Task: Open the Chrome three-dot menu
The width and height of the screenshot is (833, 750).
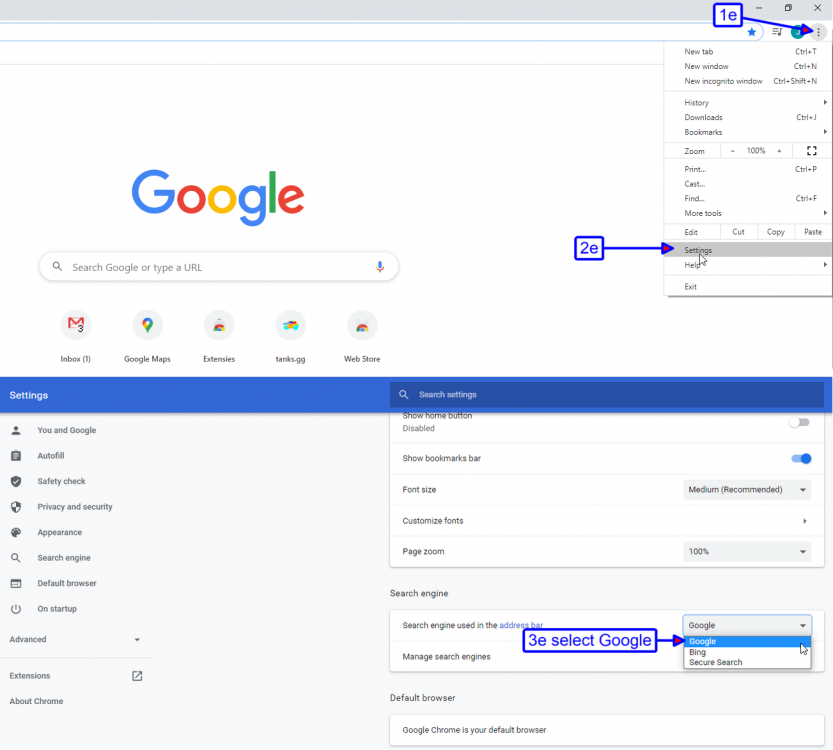Action: coord(819,32)
